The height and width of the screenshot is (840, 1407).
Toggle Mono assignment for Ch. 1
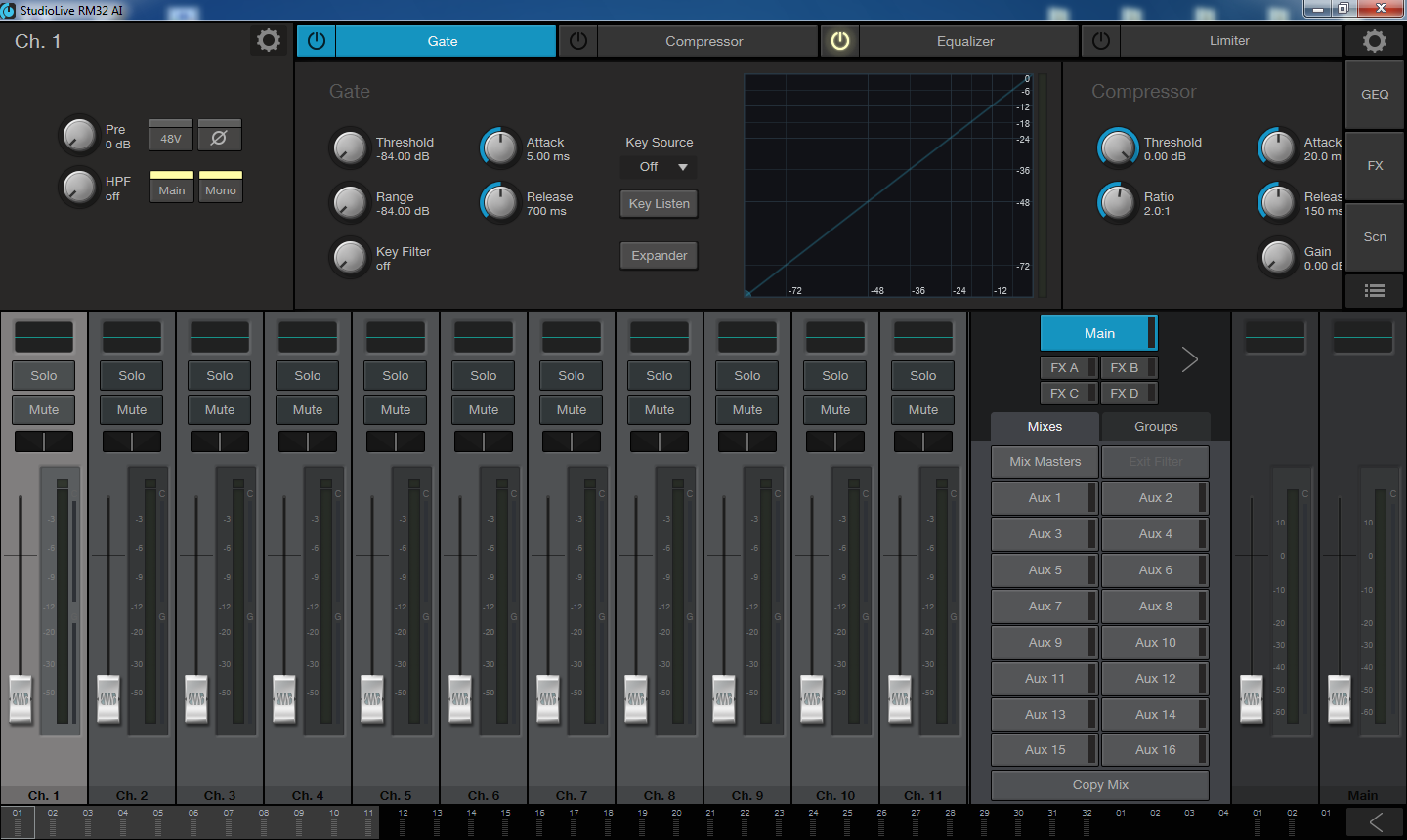[220, 187]
